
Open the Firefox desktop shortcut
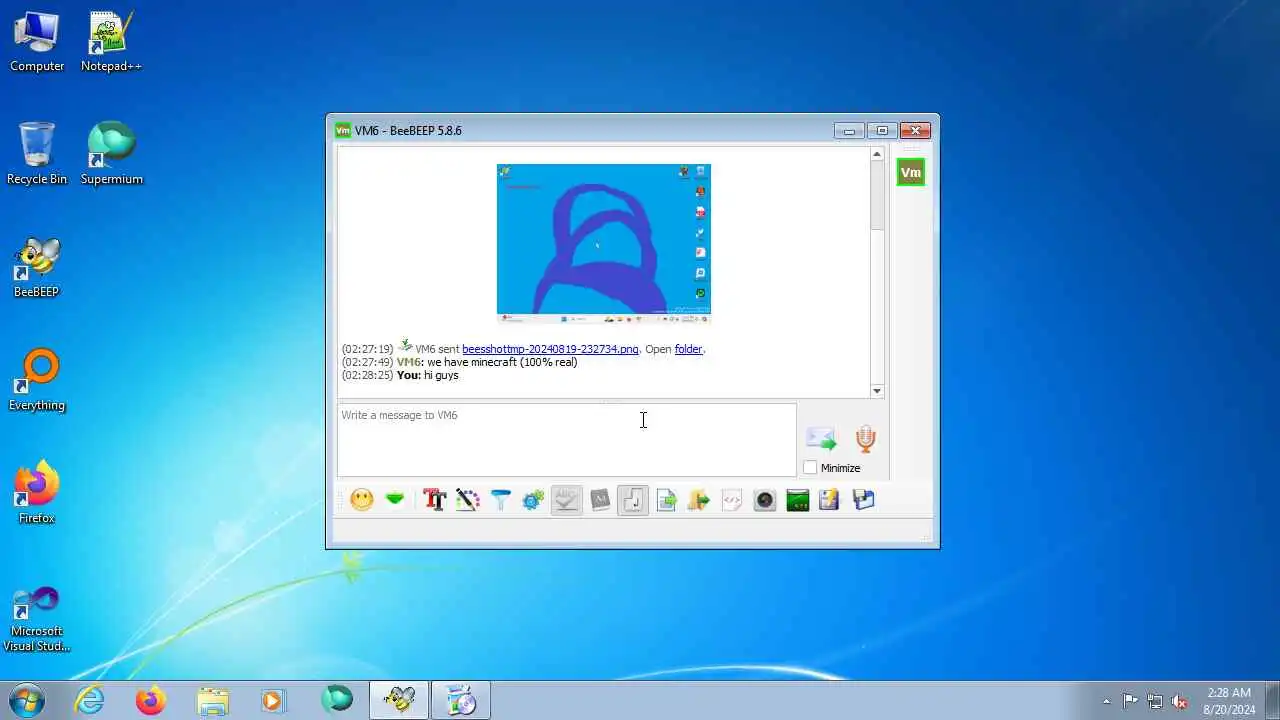click(37, 493)
